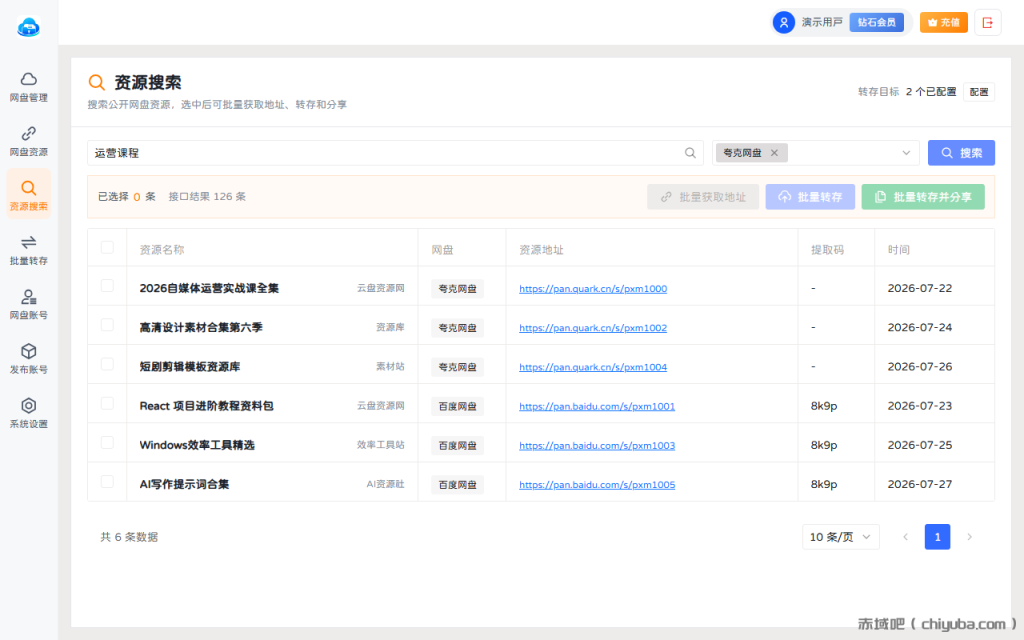Viewport: 1024px width, 640px height.
Task: Check the React 项目进阶教程资料包 row
Action: click(107, 404)
